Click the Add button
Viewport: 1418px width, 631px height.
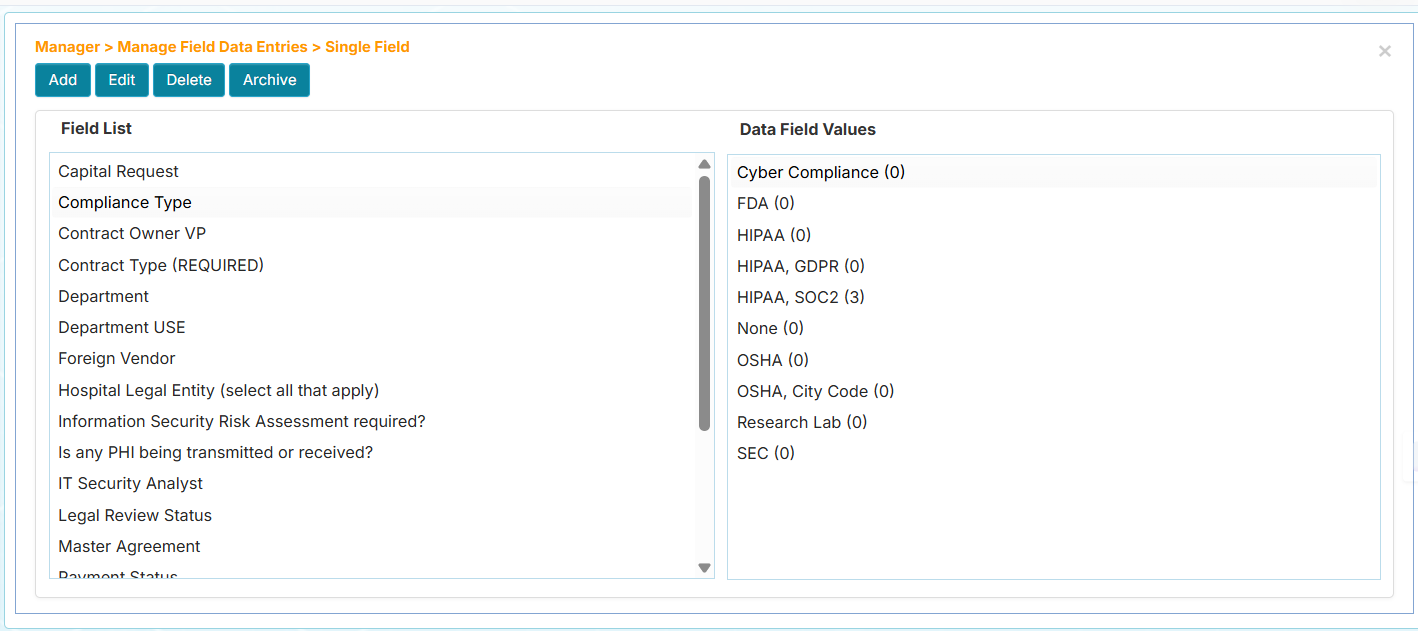[62, 80]
